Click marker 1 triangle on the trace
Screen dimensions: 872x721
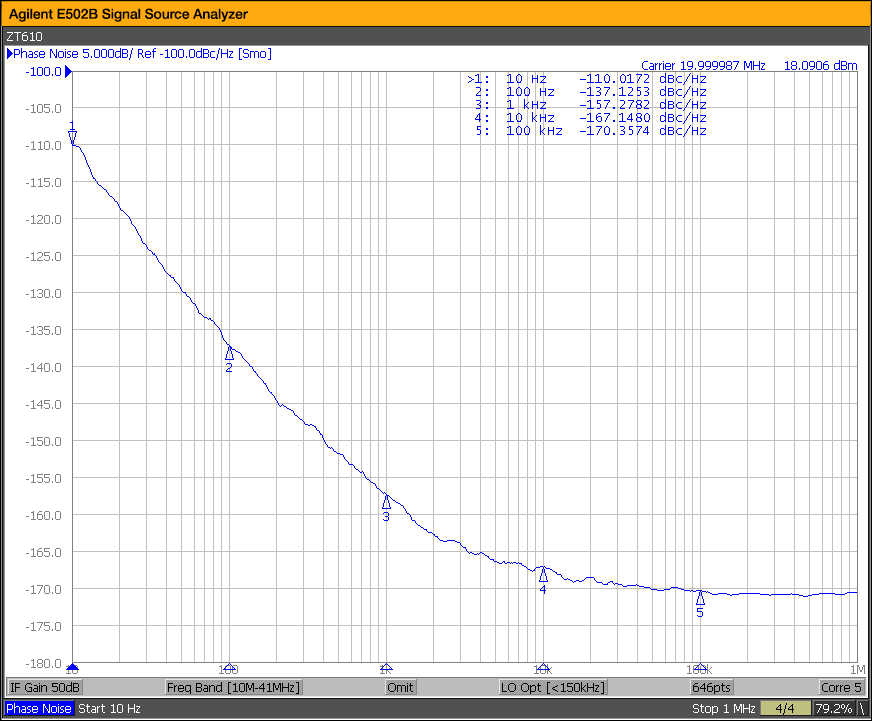click(x=72, y=137)
